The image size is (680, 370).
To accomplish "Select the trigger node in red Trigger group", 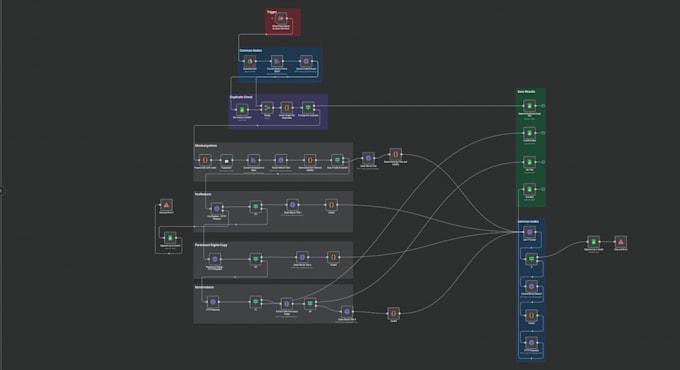I will tap(281, 19).
